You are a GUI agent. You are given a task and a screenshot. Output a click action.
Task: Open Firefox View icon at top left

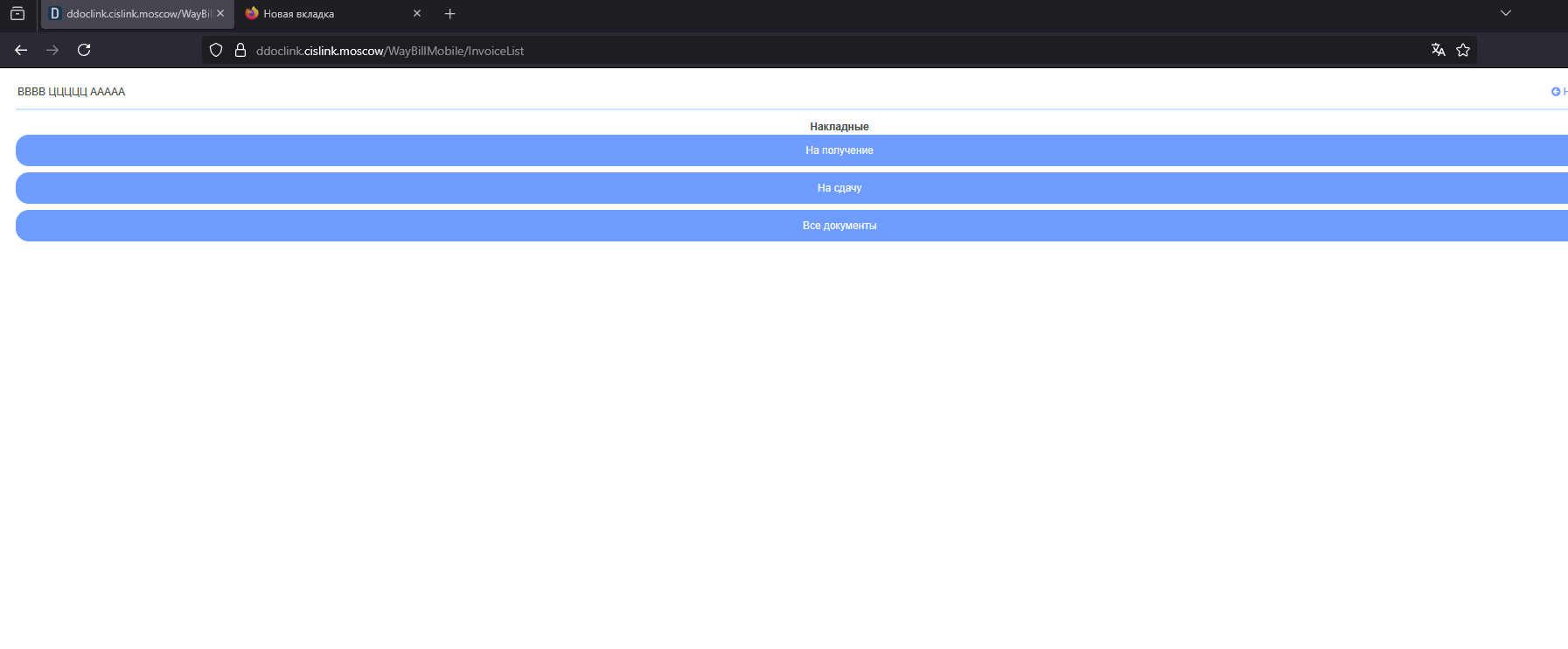pyautogui.click(x=17, y=14)
